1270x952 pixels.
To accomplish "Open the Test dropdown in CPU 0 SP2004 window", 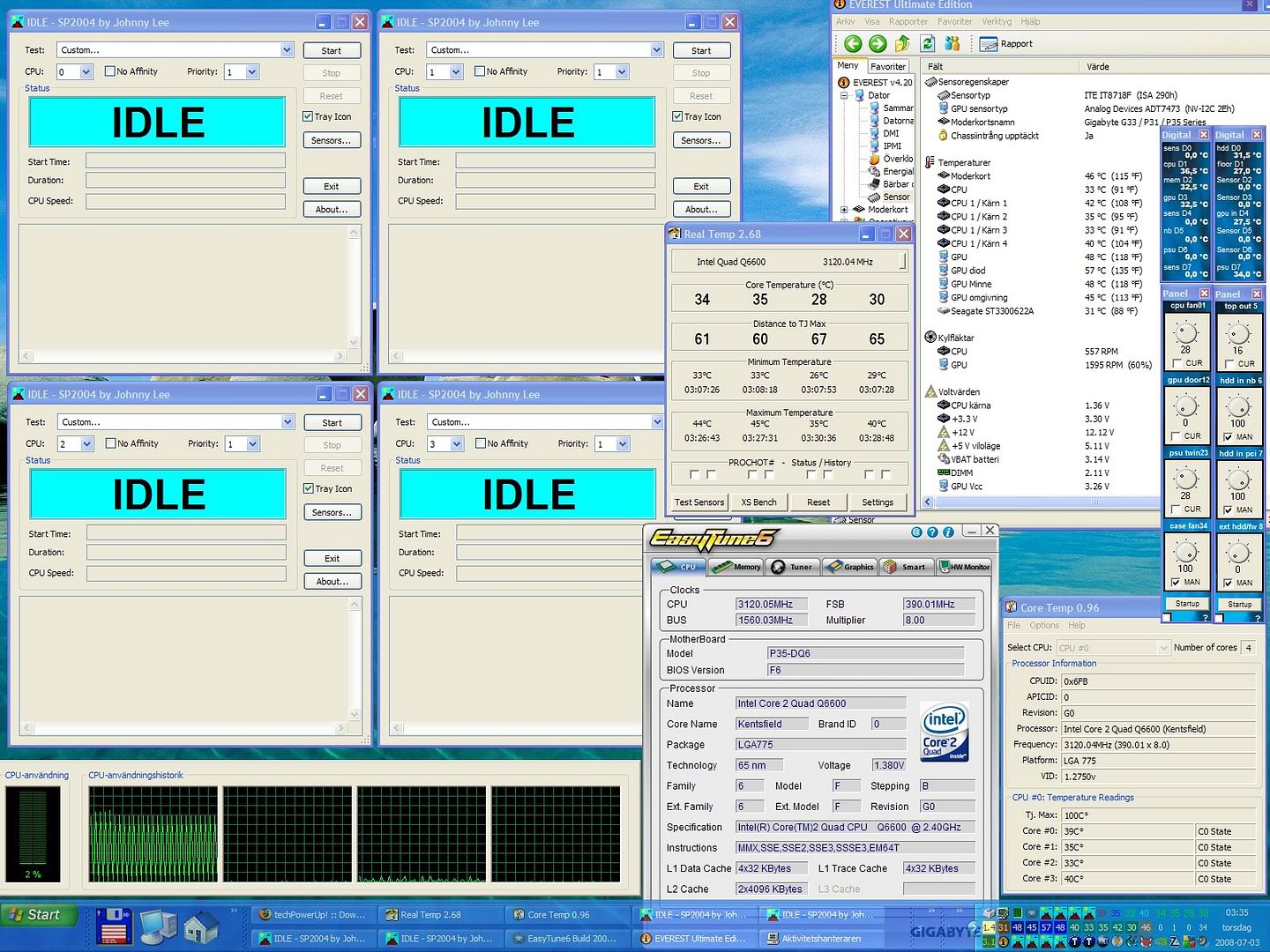I will click(x=287, y=50).
